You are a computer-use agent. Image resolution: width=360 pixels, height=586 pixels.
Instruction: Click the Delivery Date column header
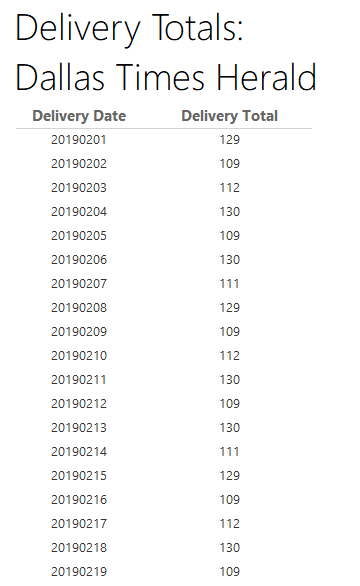[x=79, y=116]
